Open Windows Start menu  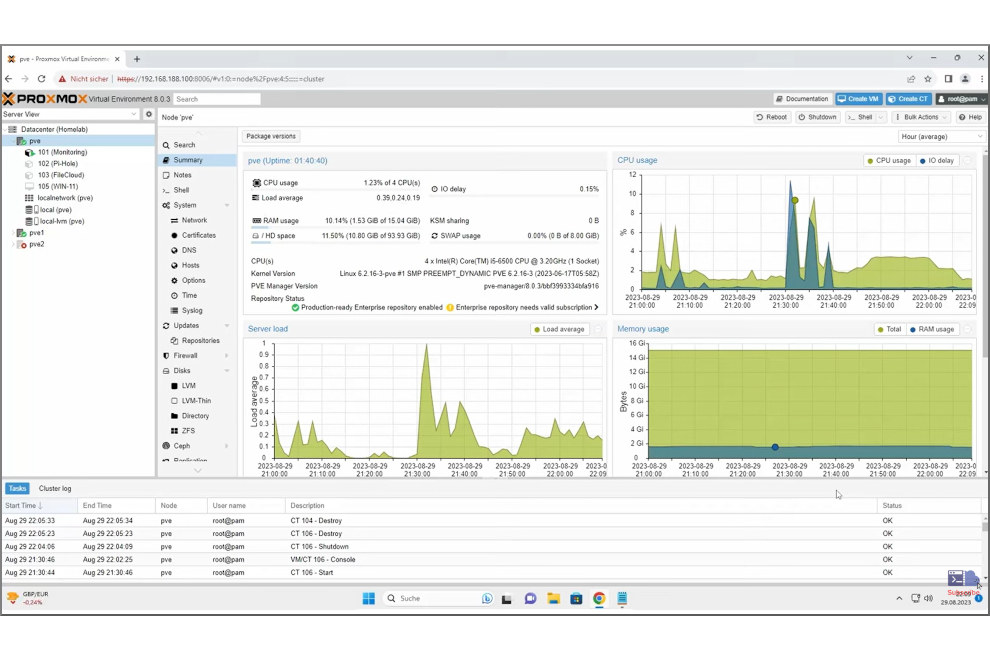click(x=369, y=598)
